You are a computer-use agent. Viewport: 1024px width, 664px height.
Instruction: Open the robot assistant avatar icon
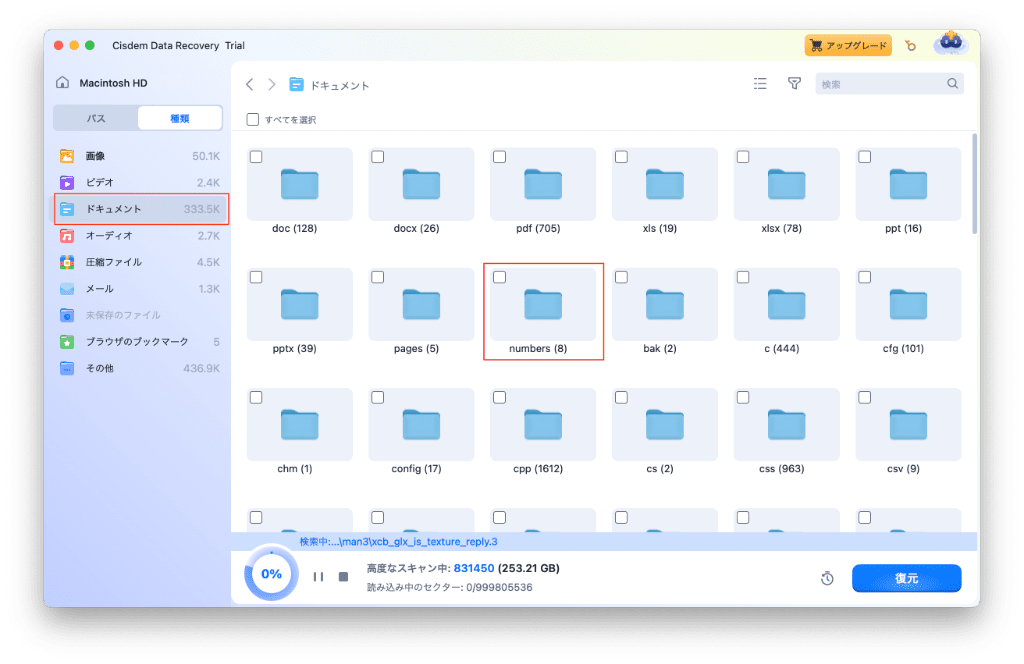click(x=949, y=44)
